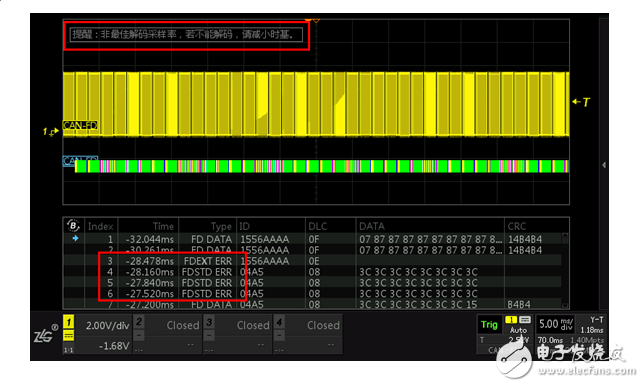Image resolution: width=644 pixels, height=387 pixels.
Task: Open the 2.00V/div vertical scale setting
Action: point(107,325)
